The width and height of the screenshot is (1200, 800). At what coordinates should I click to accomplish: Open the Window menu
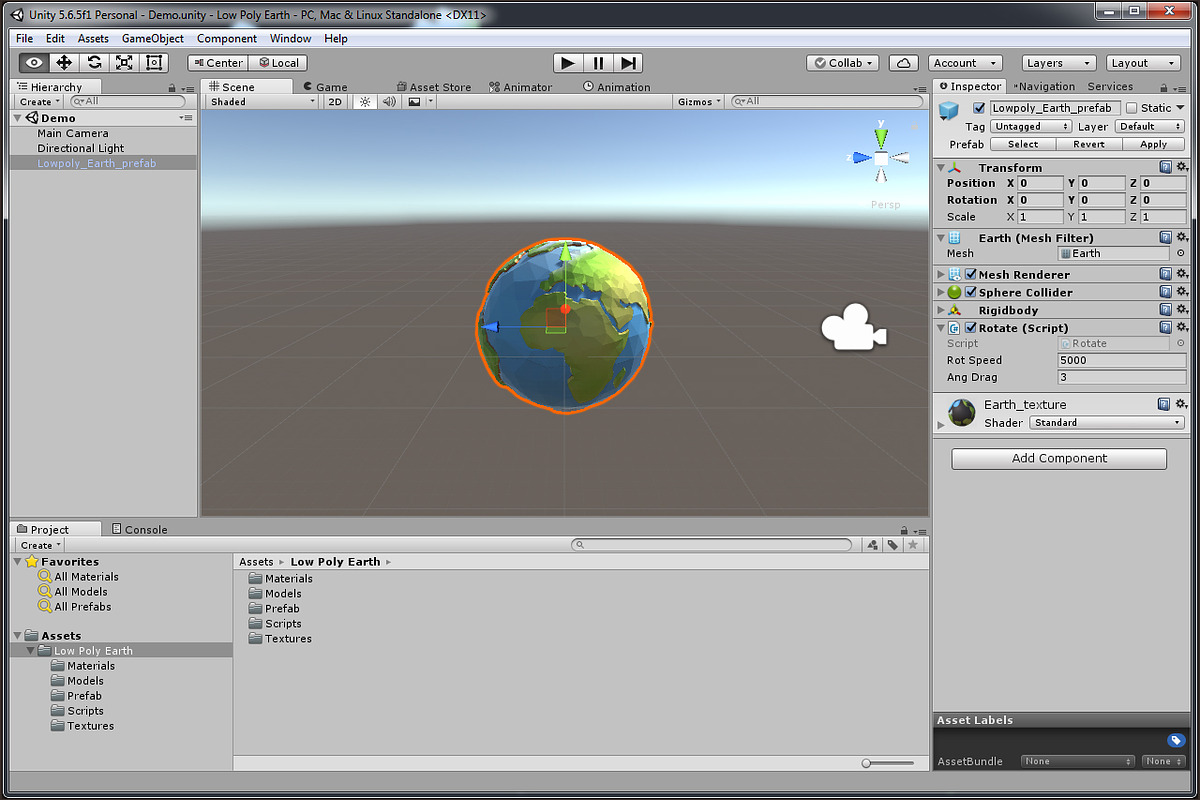coord(290,39)
